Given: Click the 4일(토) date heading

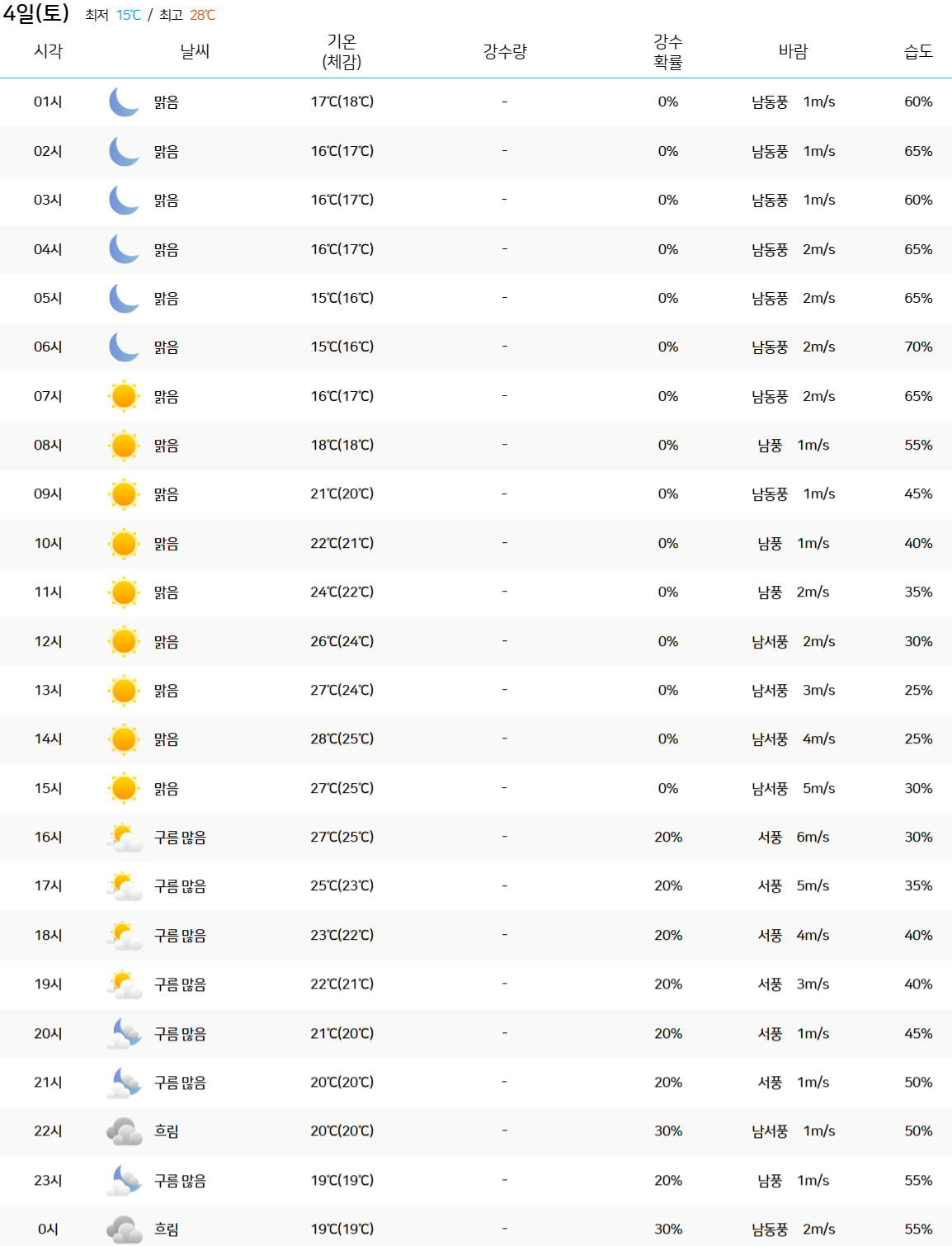Looking at the screenshot, I should tap(36, 14).
